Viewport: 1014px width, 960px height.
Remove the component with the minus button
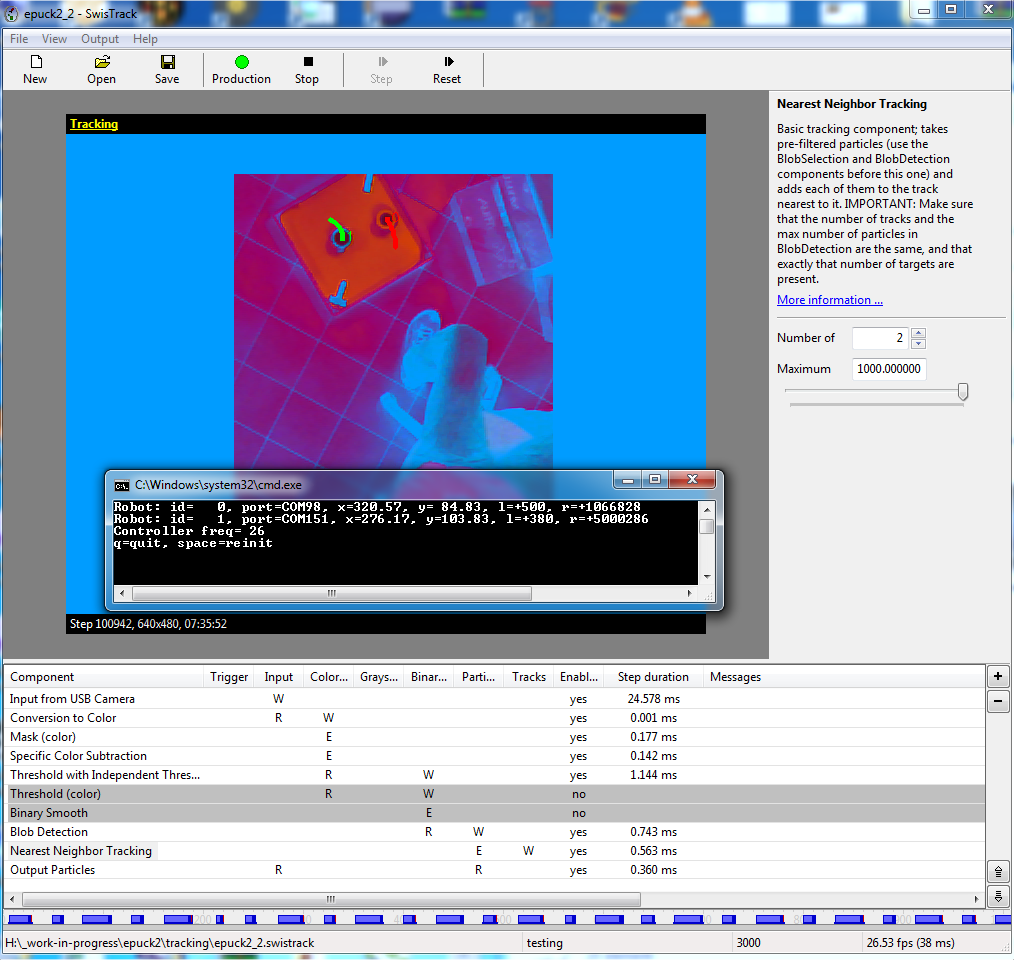click(x=998, y=701)
